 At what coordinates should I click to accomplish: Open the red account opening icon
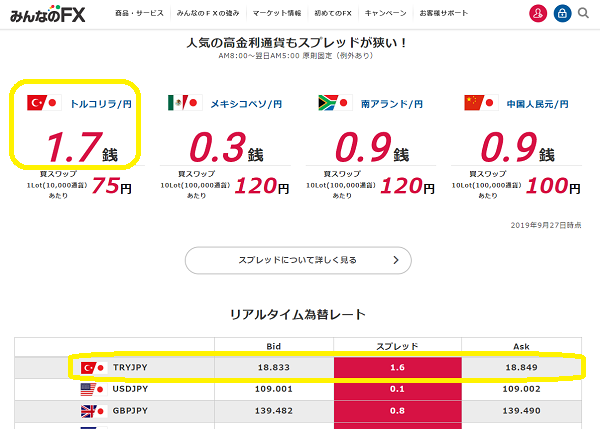pyautogui.click(x=538, y=13)
